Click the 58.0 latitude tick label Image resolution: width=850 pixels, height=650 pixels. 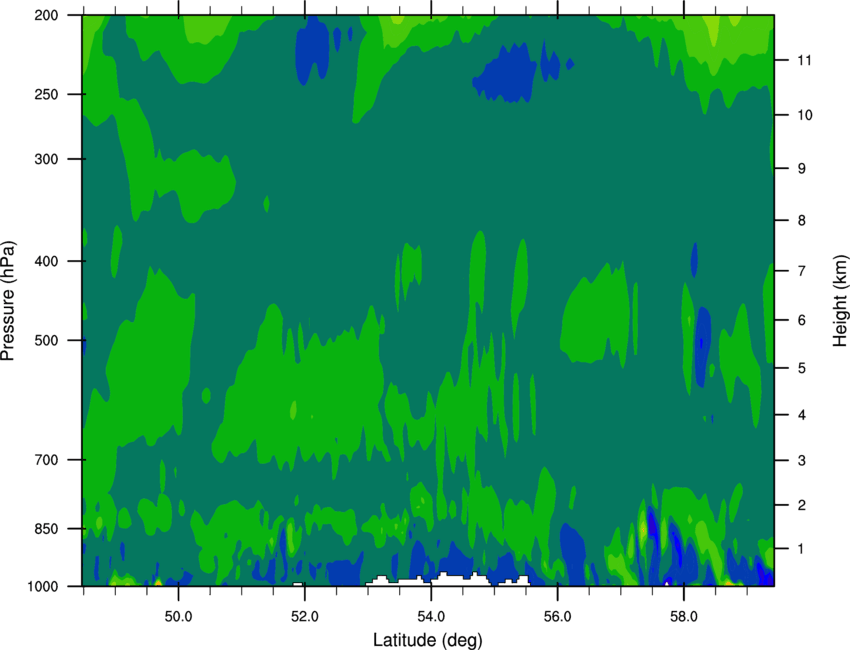684,617
